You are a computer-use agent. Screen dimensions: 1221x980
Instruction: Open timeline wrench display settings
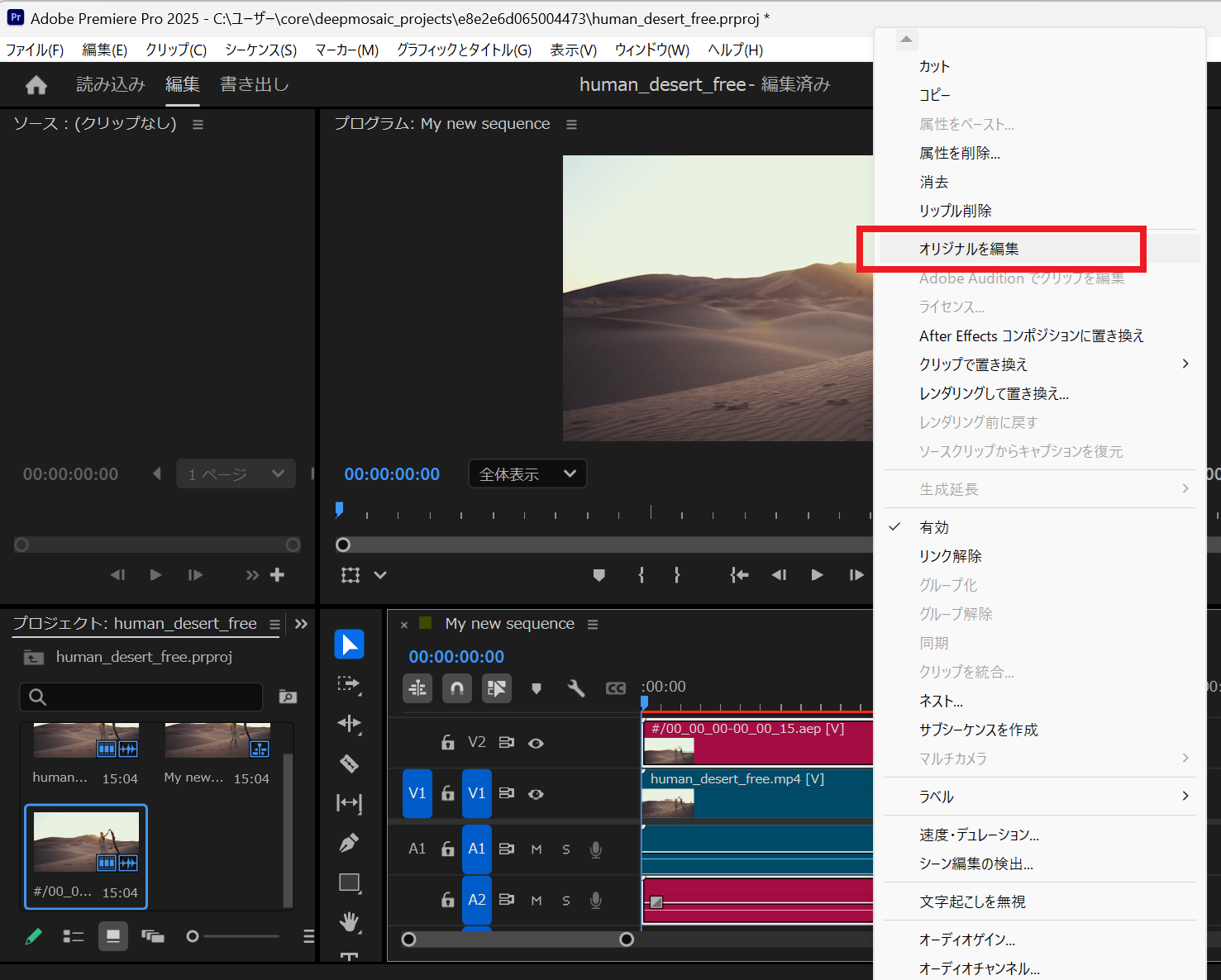point(576,688)
